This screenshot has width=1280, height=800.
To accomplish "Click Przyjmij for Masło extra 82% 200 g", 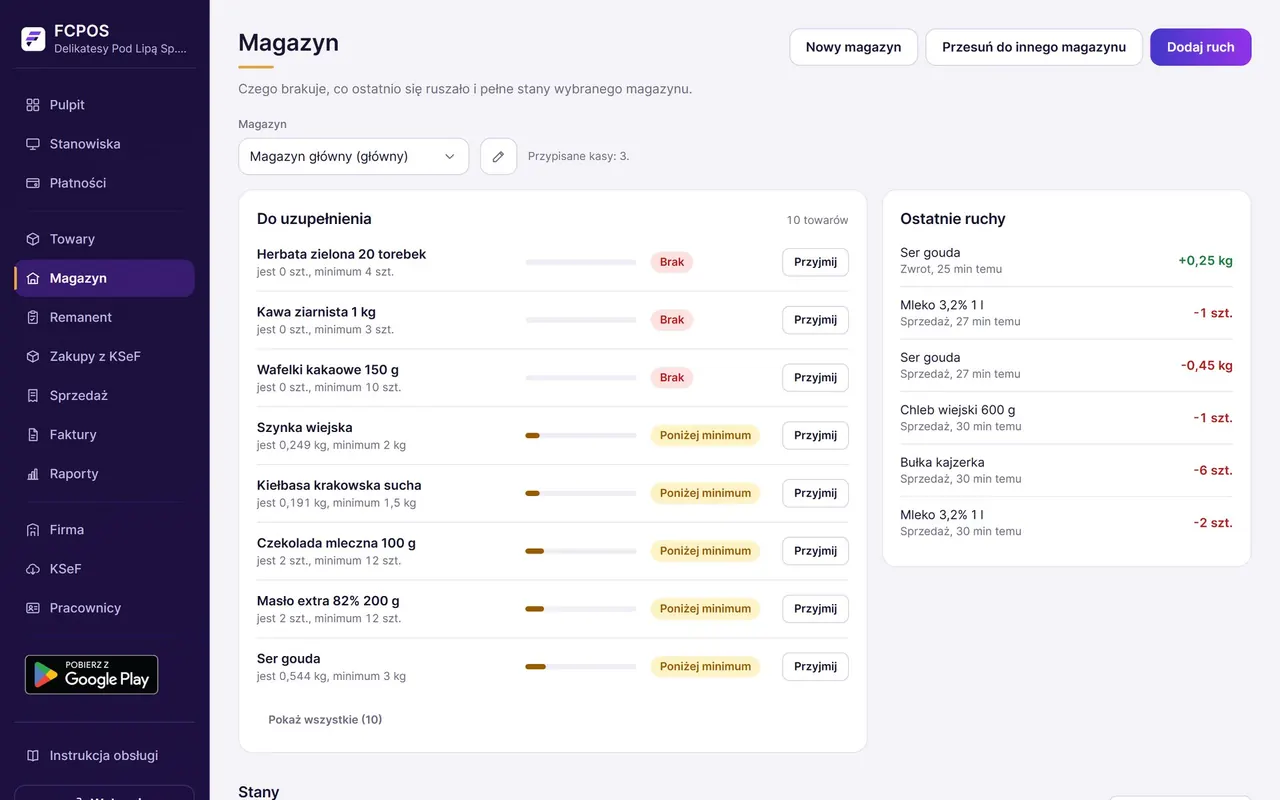I will point(815,609).
